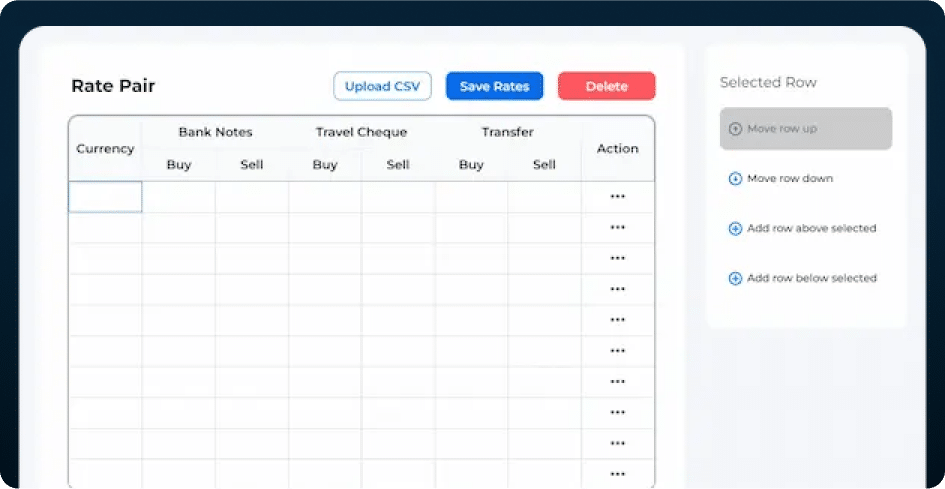The height and width of the screenshot is (489, 945).
Task: Open the action menu dots in fifth row
Action: (x=617, y=320)
